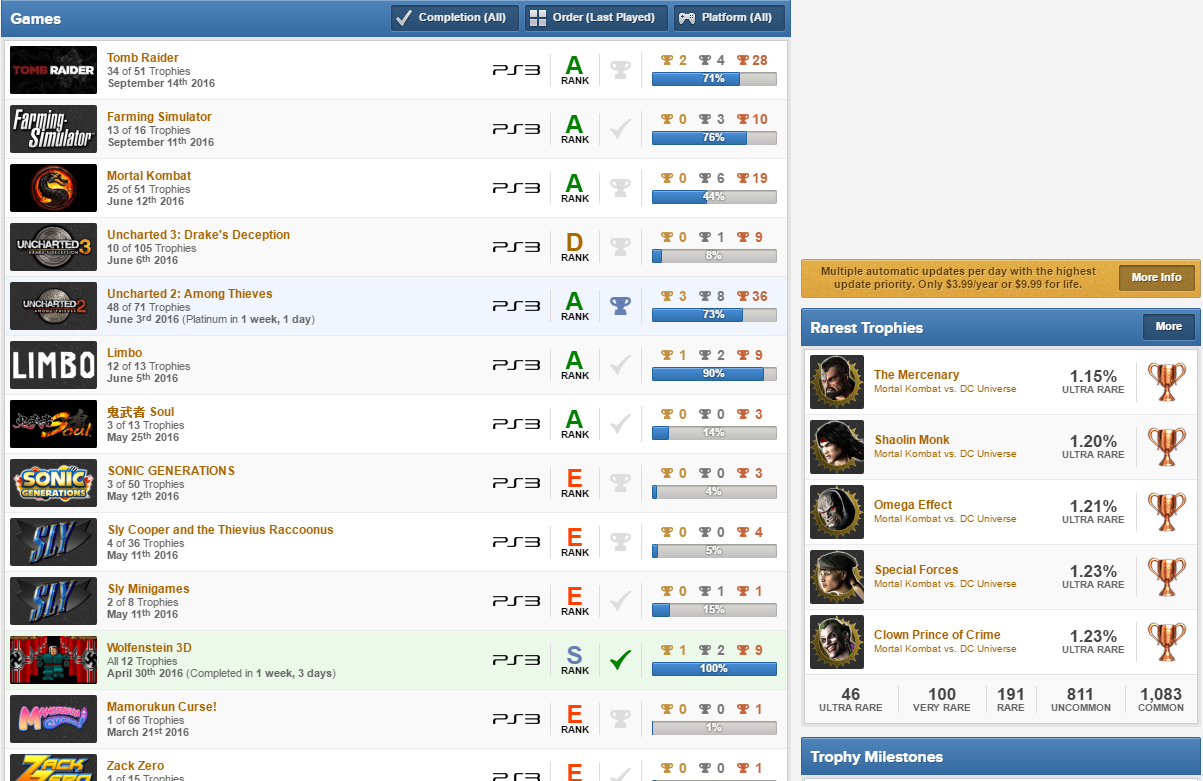Image resolution: width=1203 pixels, height=781 pixels.
Task: Open the Uncharted 3: Drake's Deception link
Action: pos(198,234)
